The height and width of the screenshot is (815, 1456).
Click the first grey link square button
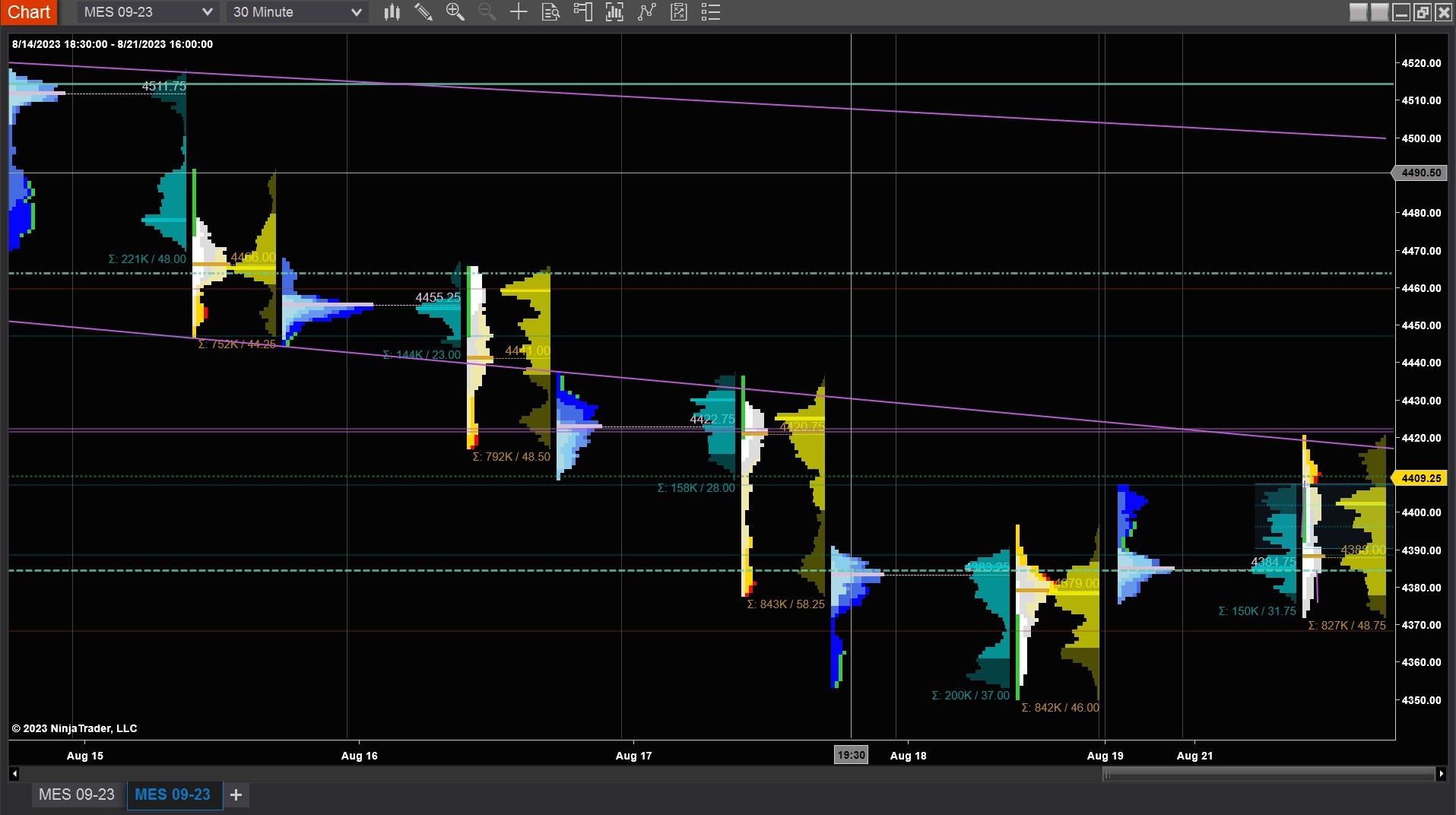[x=1358, y=12]
